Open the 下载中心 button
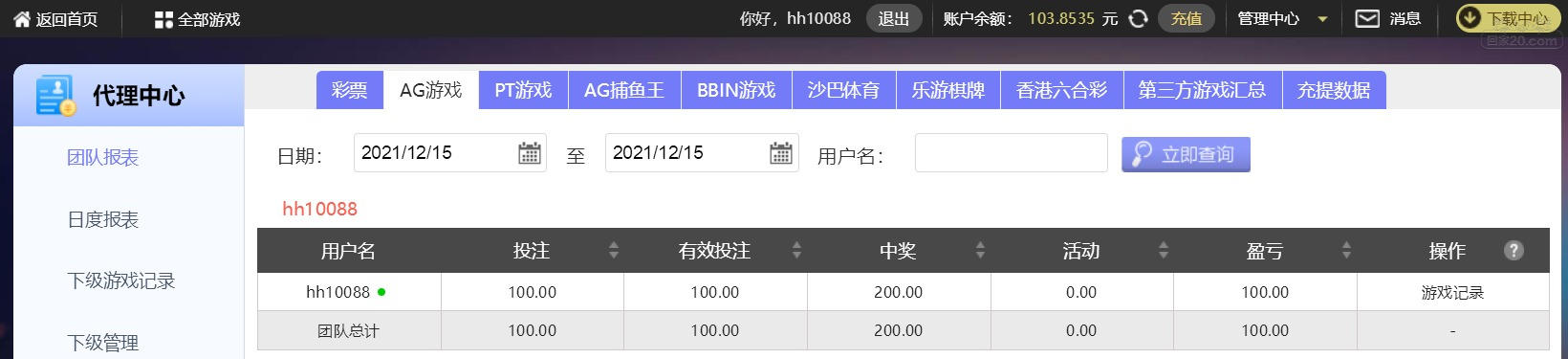 click(1508, 18)
